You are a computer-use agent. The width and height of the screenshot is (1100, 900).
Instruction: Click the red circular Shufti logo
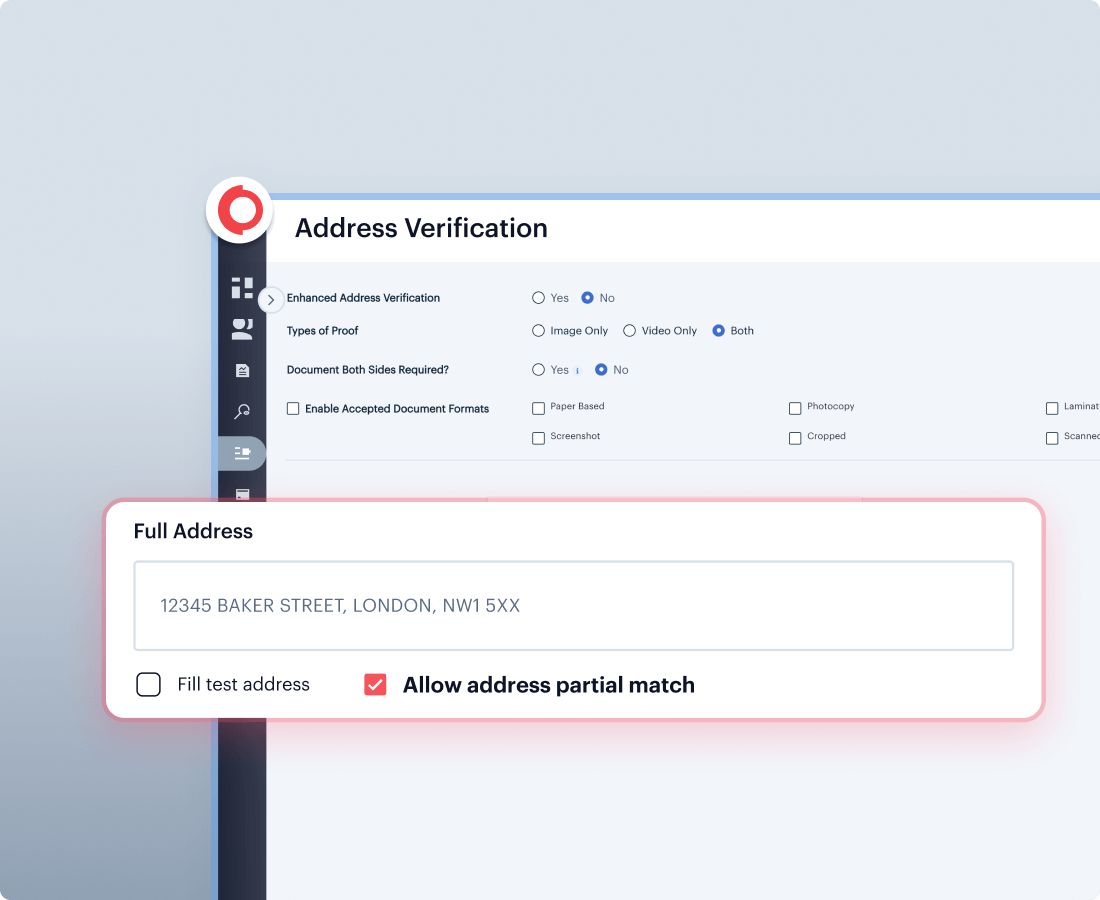click(240, 210)
